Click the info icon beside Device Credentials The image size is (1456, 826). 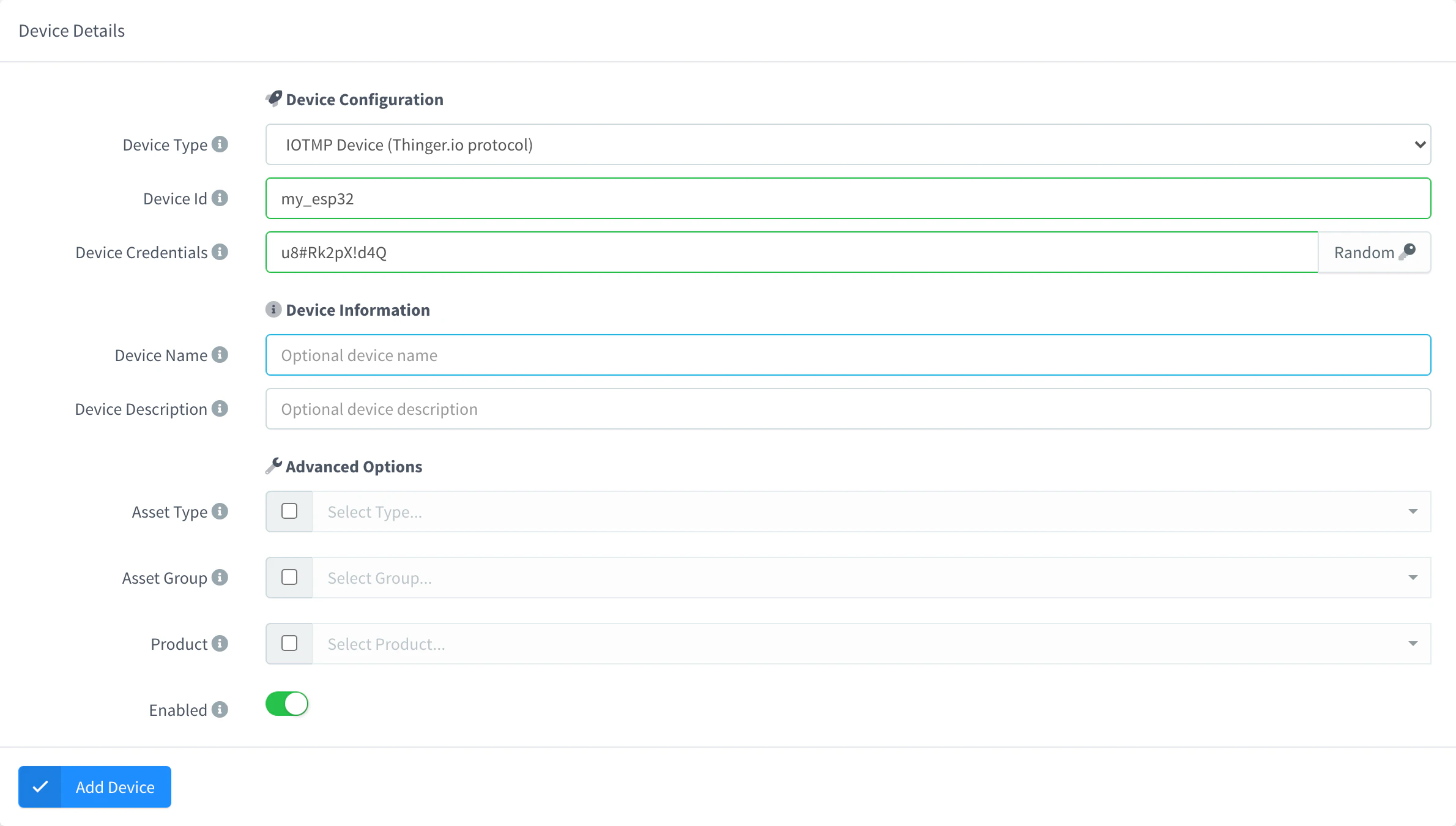coord(220,252)
